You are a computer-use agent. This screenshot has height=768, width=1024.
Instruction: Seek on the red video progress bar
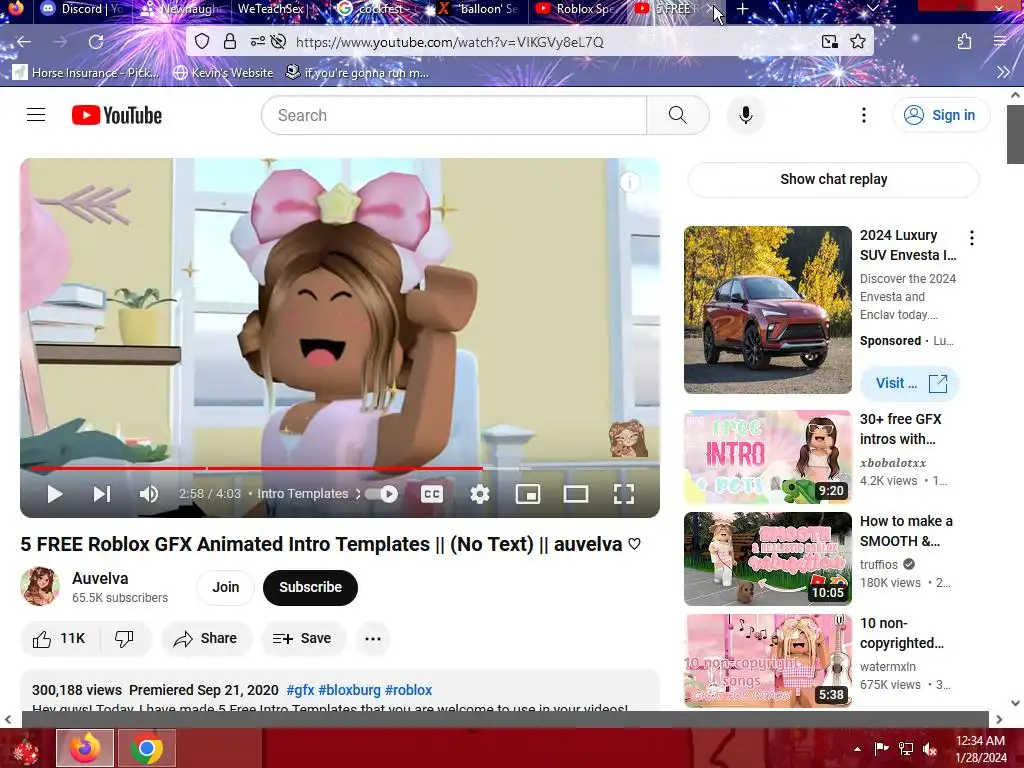(257, 468)
